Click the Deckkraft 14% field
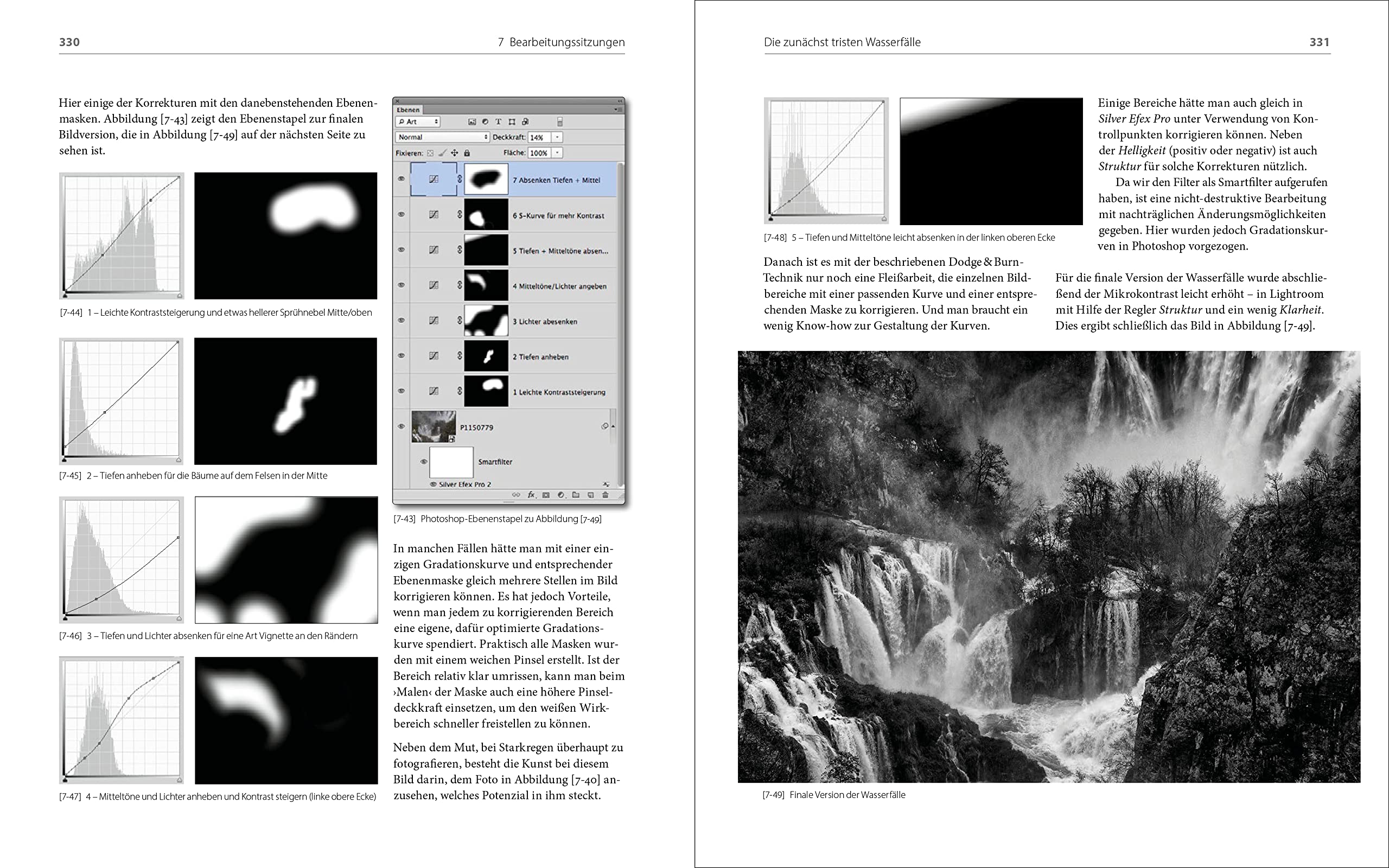Screen dimensions: 1389x868 tap(539, 137)
